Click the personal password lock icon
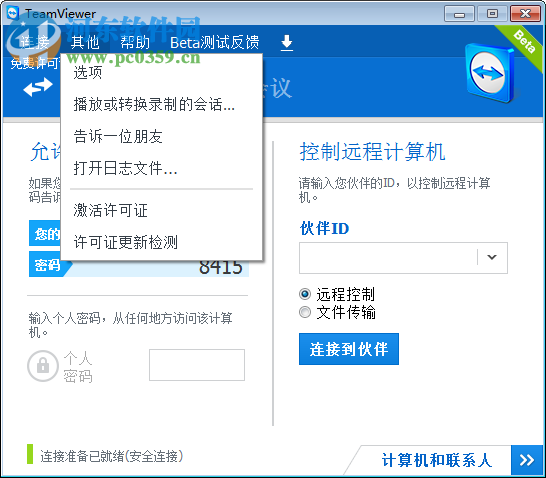The width and height of the screenshot is (546, 478). click(x=42, y=366)
